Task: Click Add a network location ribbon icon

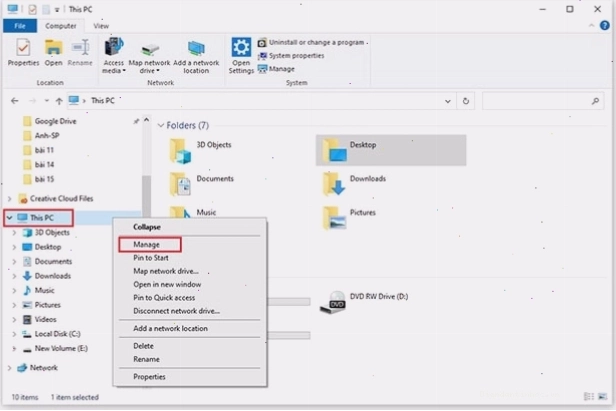Action: coord(196,57)
